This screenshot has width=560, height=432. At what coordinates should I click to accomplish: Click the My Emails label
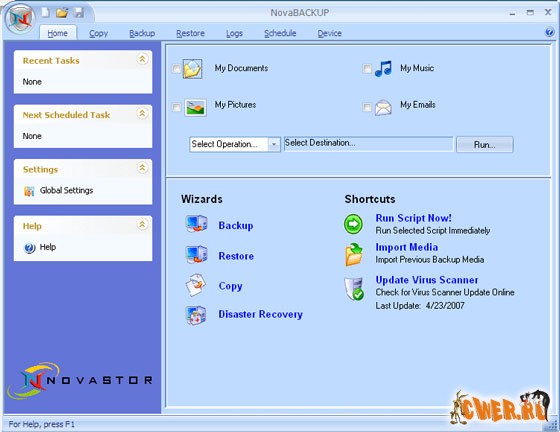(418, 105)
